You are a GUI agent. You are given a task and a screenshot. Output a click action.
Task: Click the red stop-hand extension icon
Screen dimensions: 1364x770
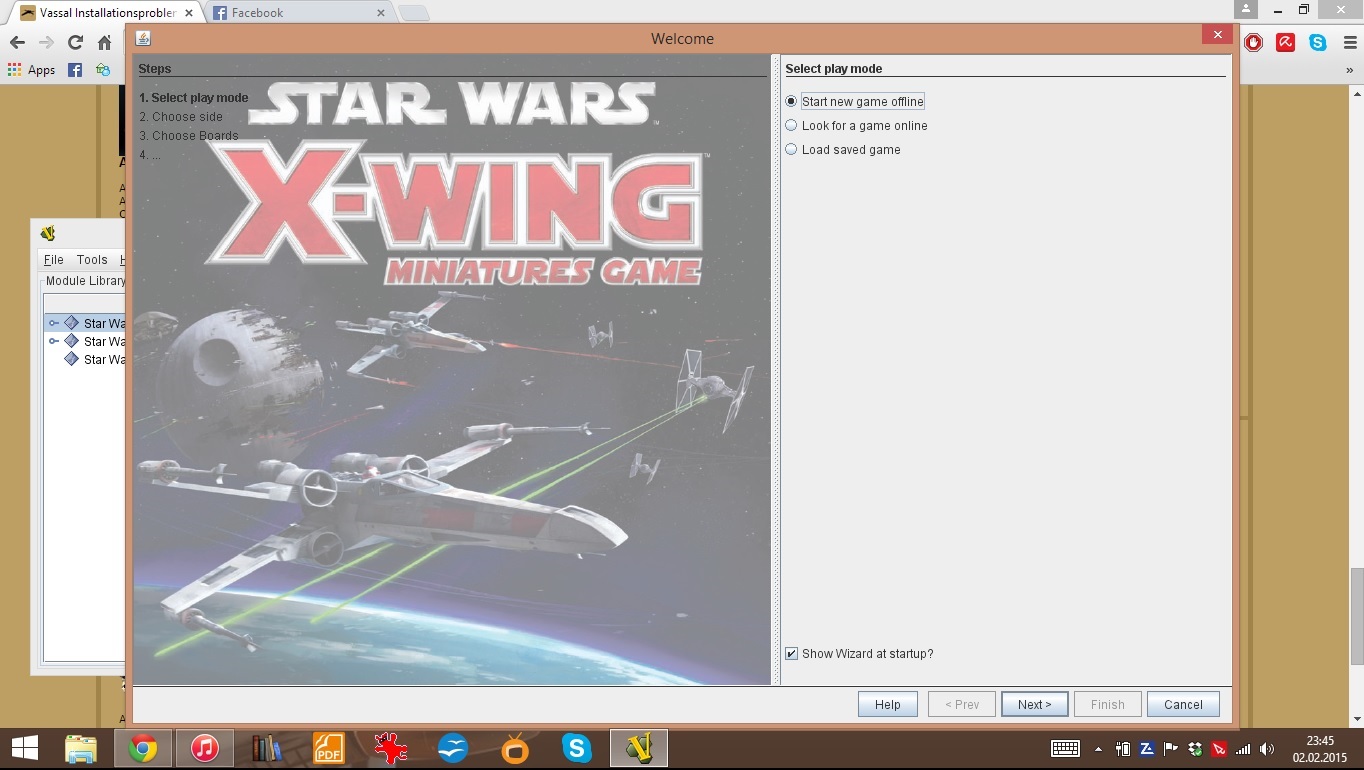point(1254,42)
